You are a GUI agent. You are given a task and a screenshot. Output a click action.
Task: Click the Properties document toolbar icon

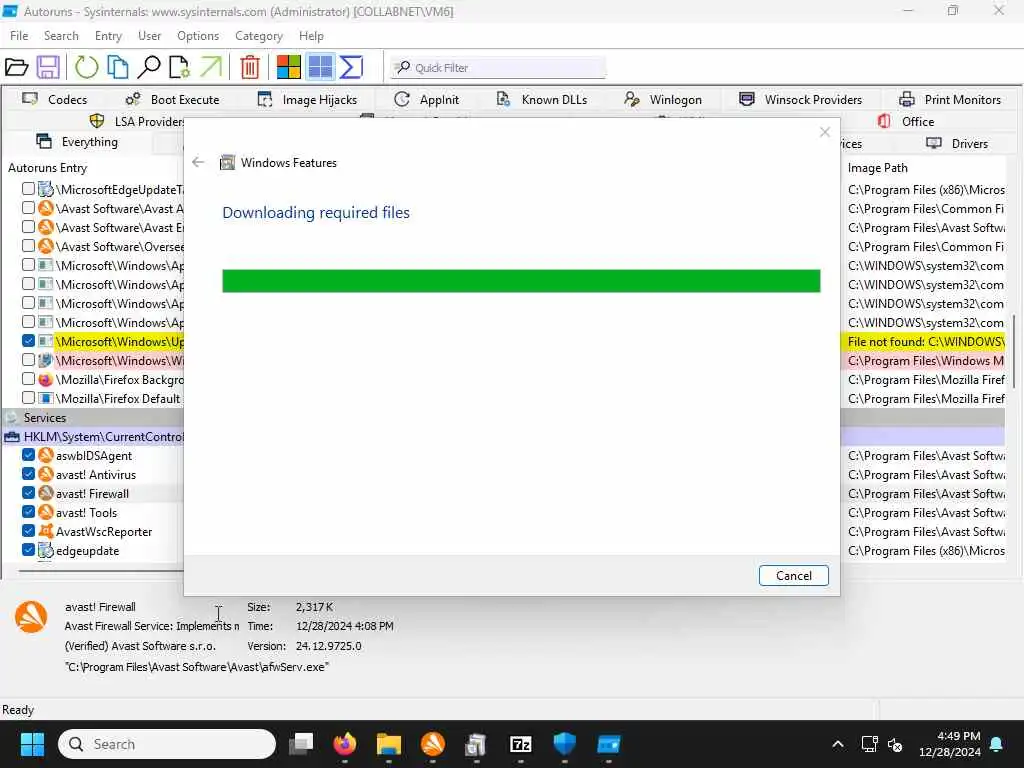click(179, 67)
